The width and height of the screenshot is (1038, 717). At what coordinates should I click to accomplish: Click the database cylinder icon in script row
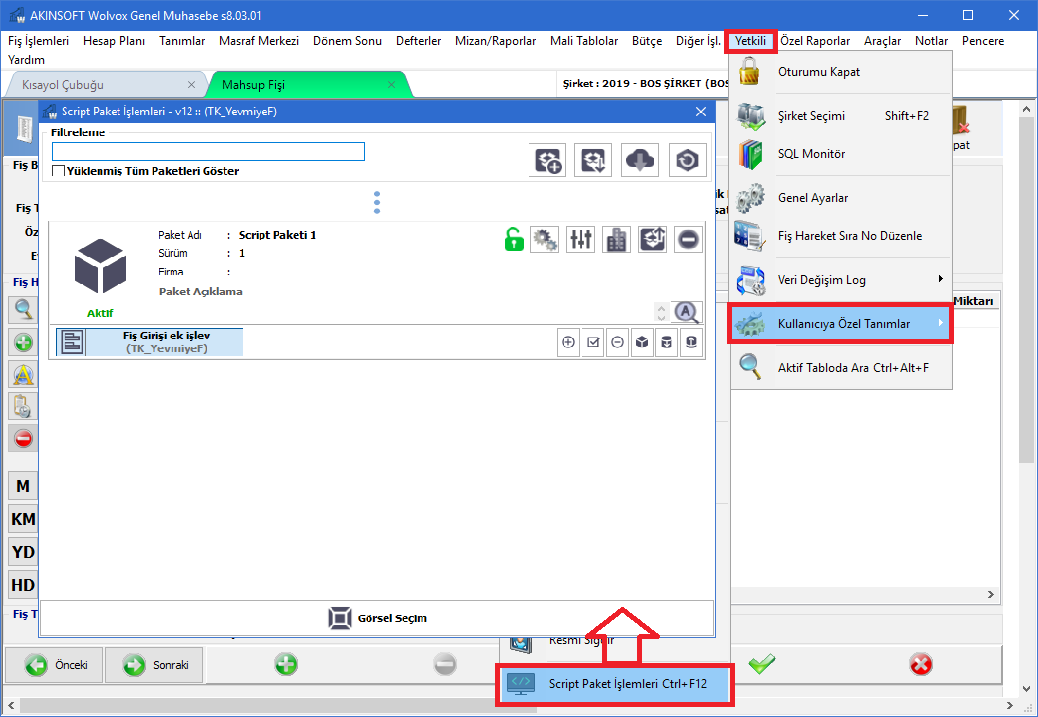coord(667,342)
